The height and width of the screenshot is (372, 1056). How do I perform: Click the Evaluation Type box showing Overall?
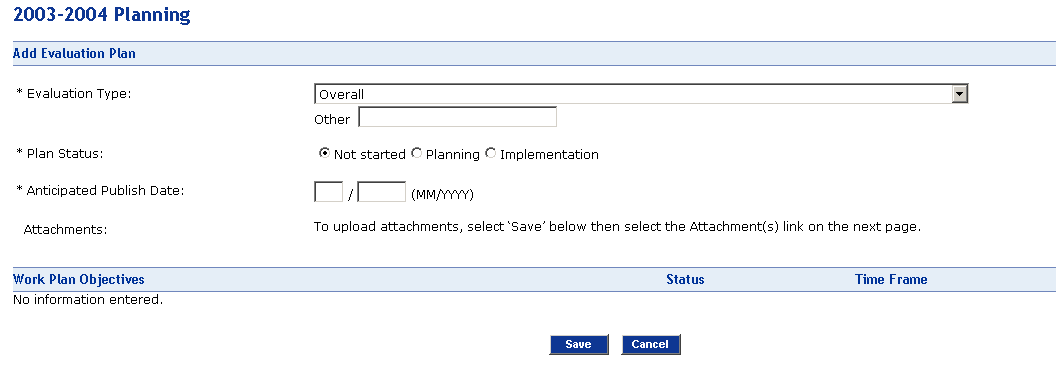(640, 94)
